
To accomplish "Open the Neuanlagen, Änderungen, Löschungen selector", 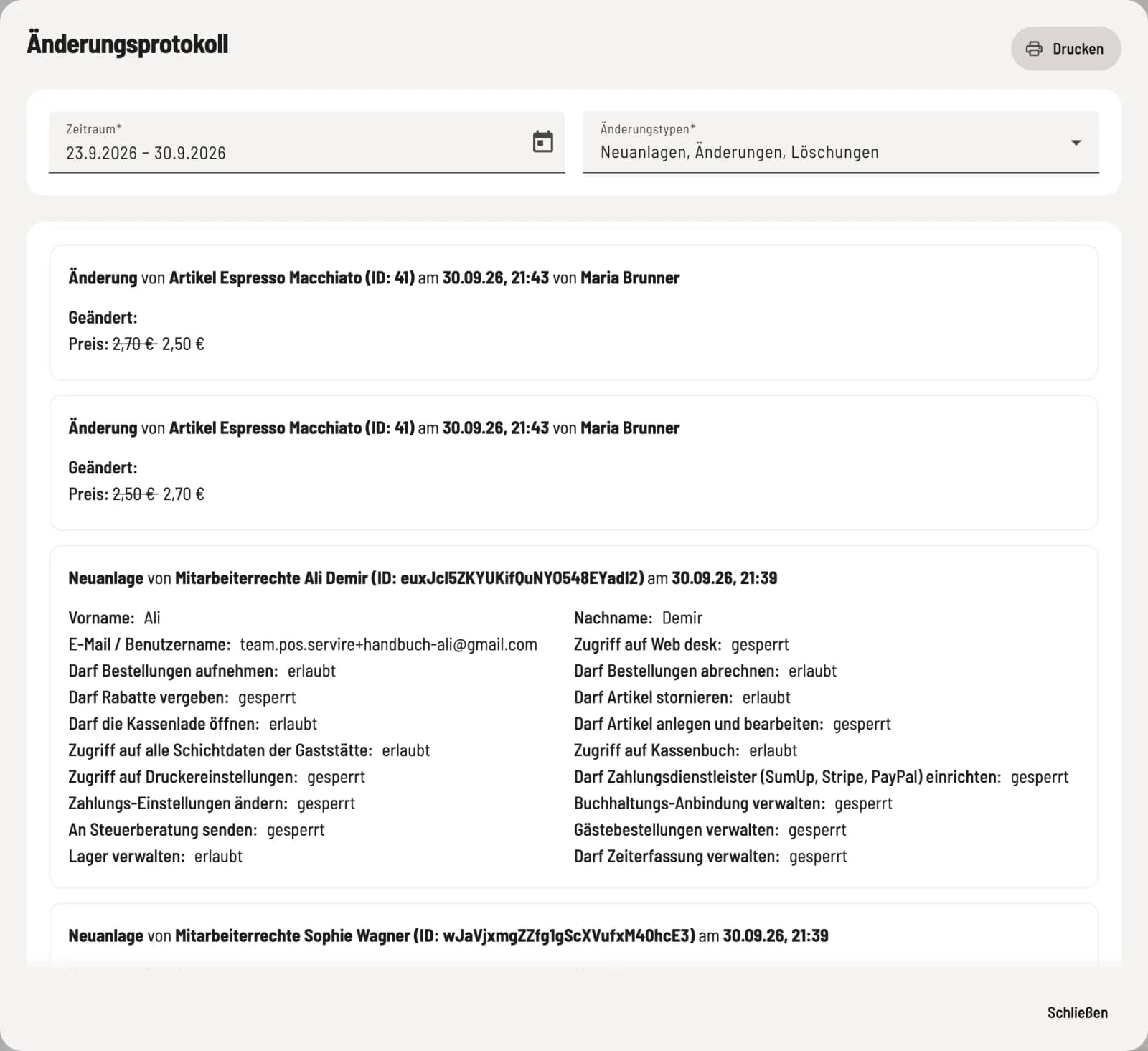I will [x=840, y=142].
